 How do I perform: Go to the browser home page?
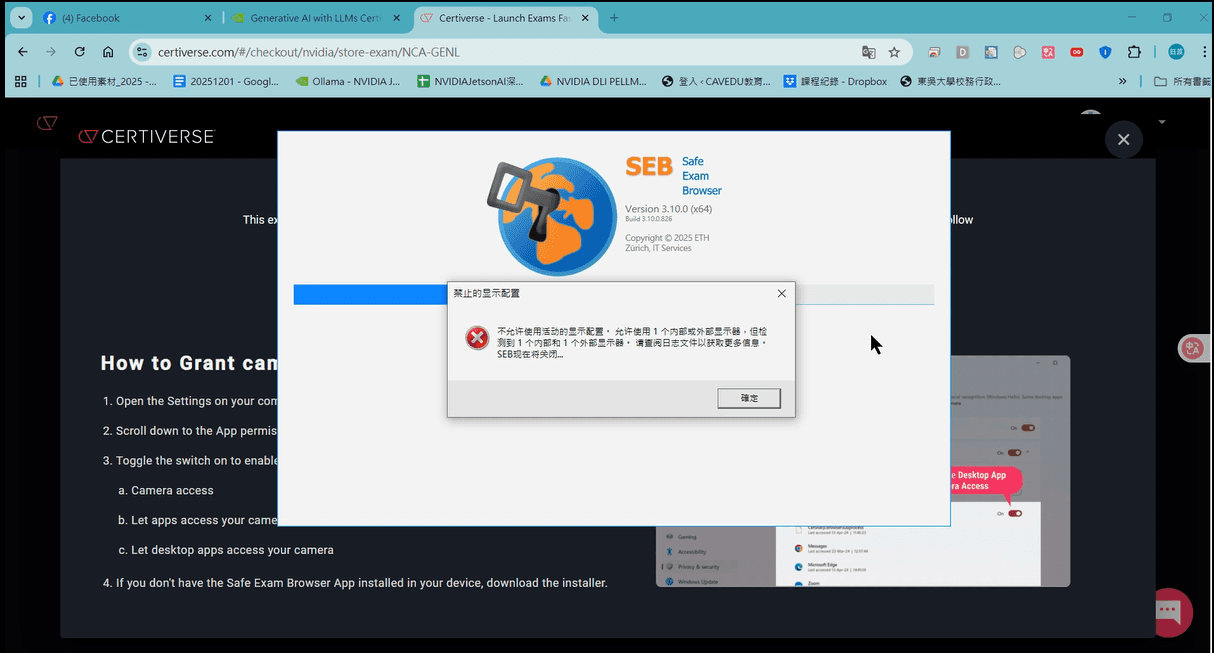point(108,52)
